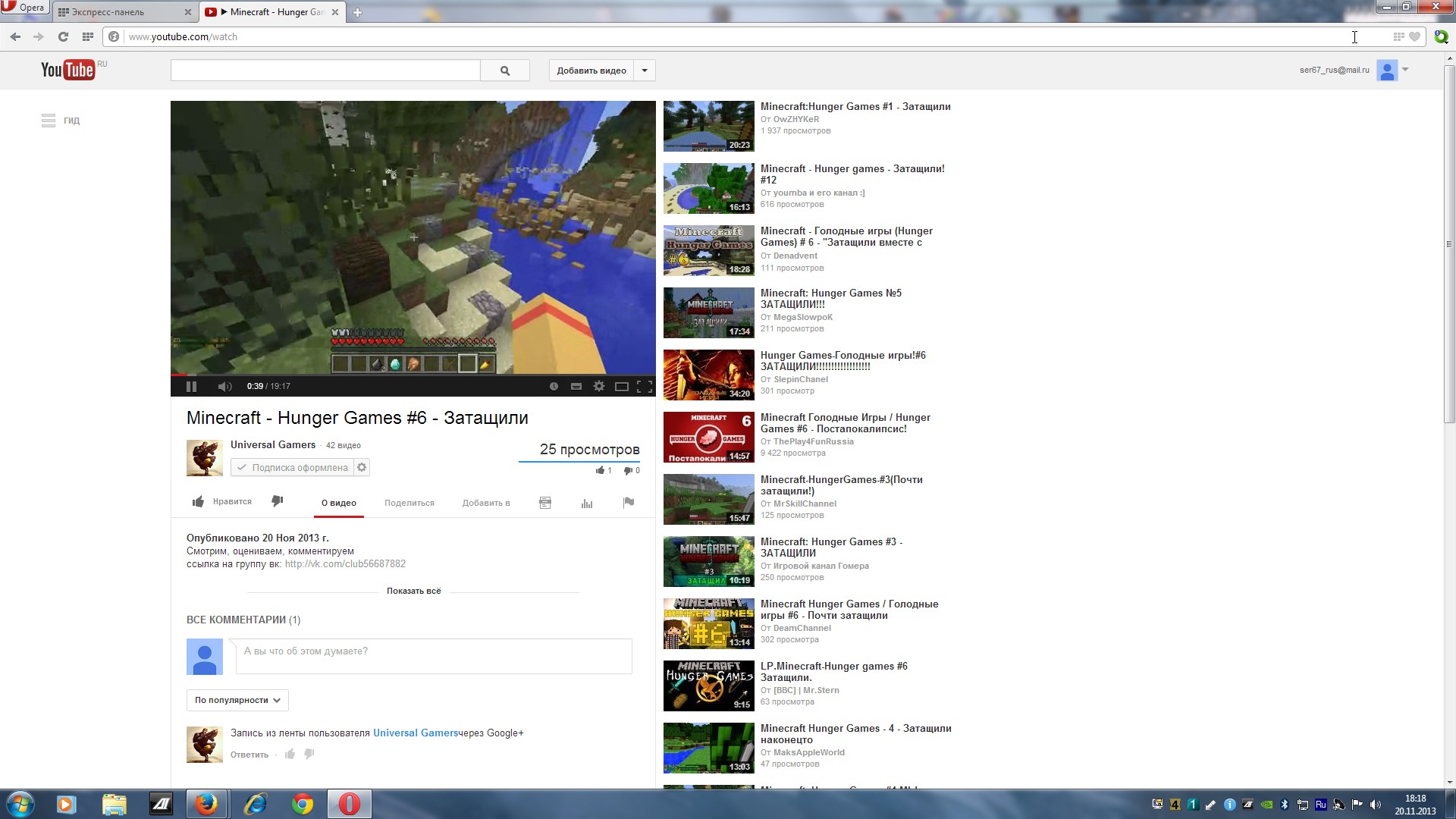Viewport: 1456px width, 819px height.
Task: Click the system volume tray icon
Action: point(1375,805)
